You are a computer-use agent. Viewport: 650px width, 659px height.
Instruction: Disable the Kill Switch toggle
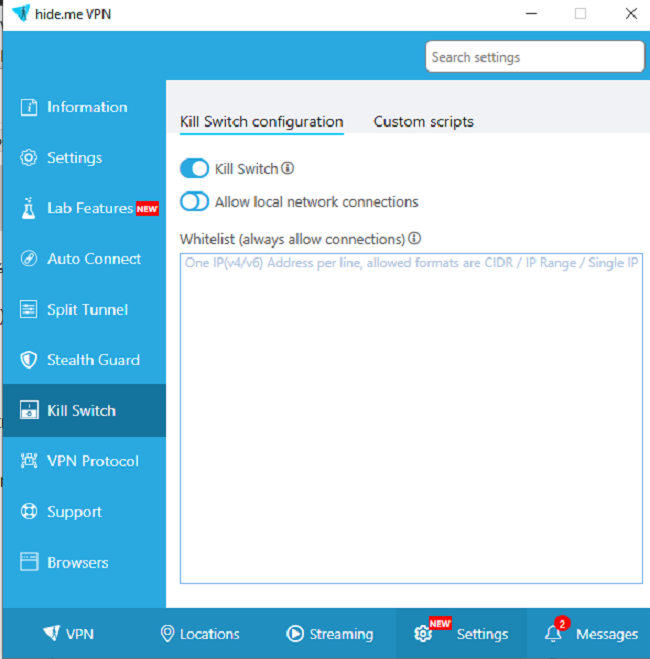coord(194,168)
